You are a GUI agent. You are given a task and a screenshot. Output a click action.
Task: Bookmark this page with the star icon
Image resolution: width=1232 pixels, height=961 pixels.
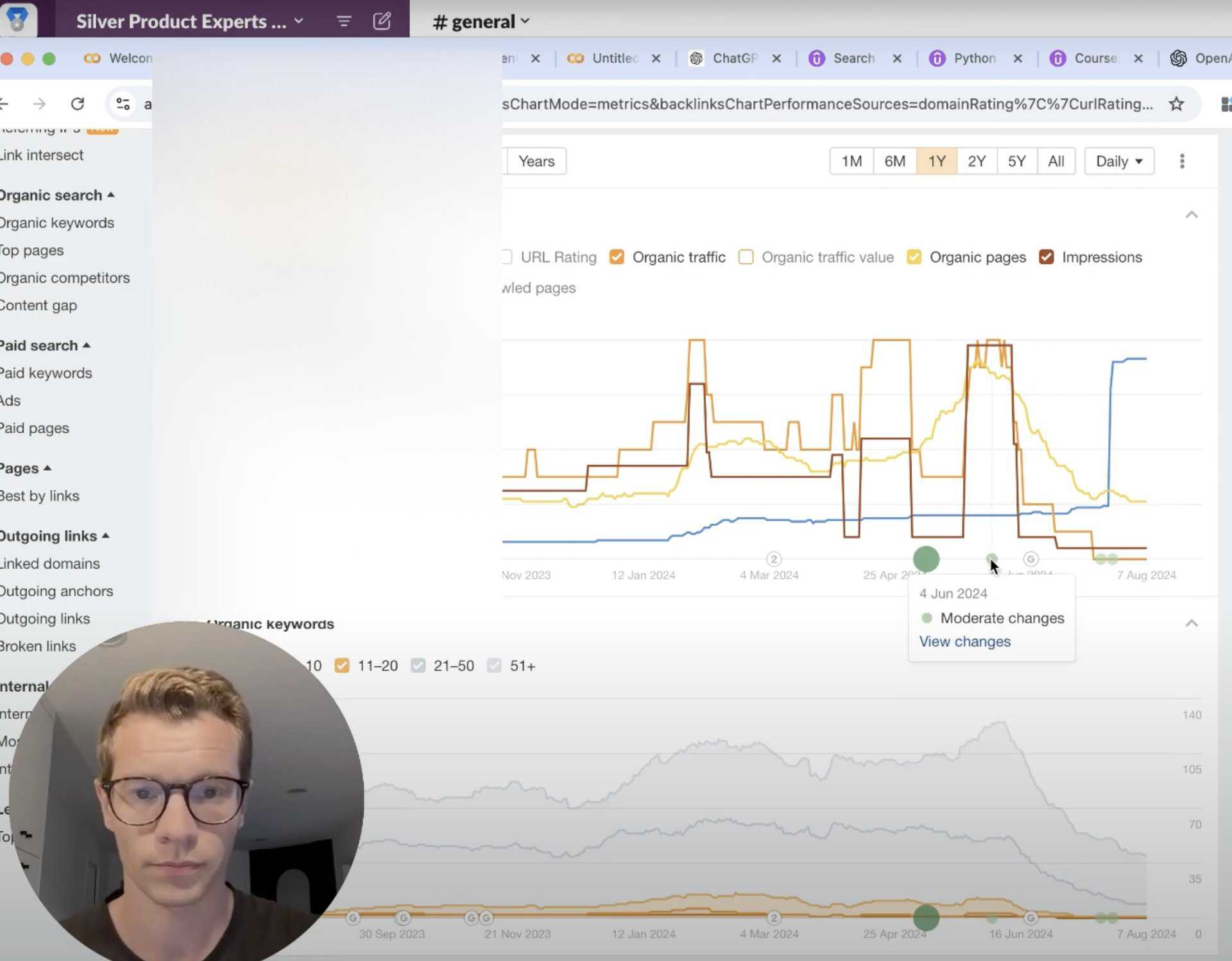pyautogui.click(x=1176, y=103)
